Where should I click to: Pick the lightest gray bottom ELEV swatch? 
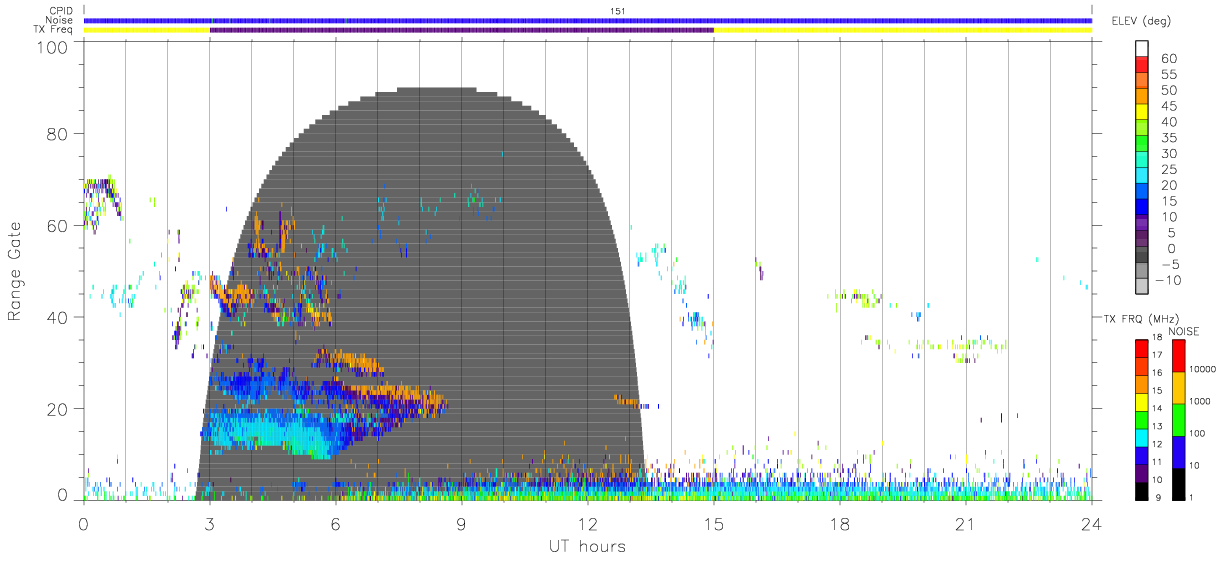[x=1142, y=288]
